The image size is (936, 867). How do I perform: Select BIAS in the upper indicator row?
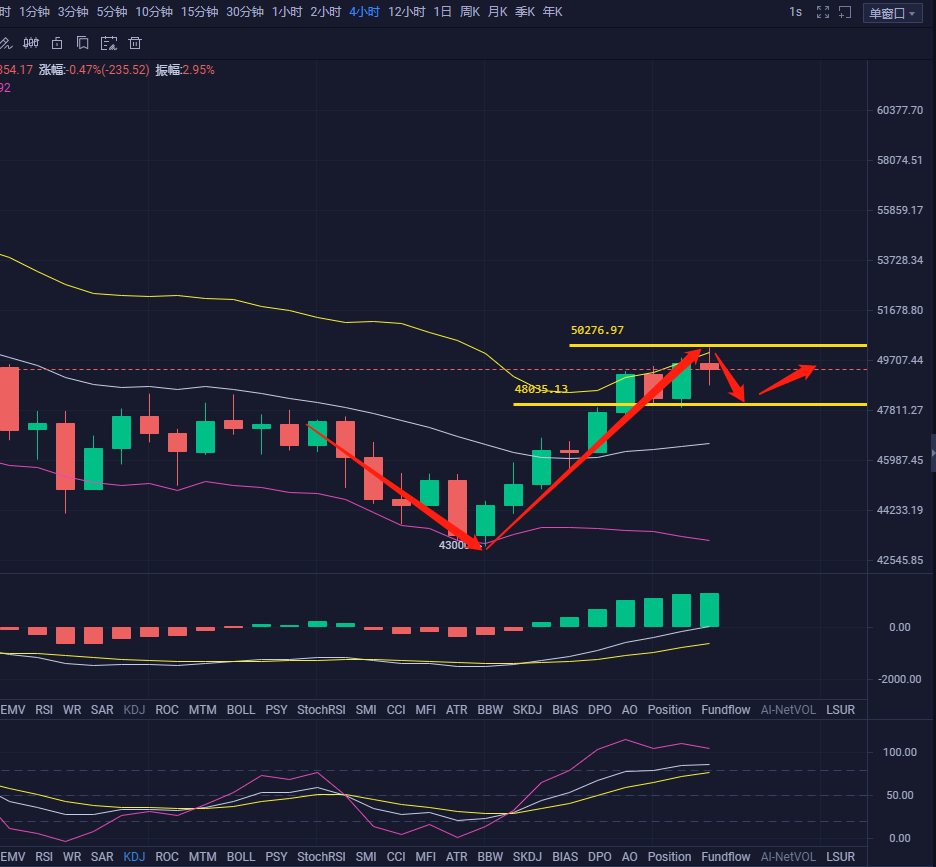(x=565, y=710)
